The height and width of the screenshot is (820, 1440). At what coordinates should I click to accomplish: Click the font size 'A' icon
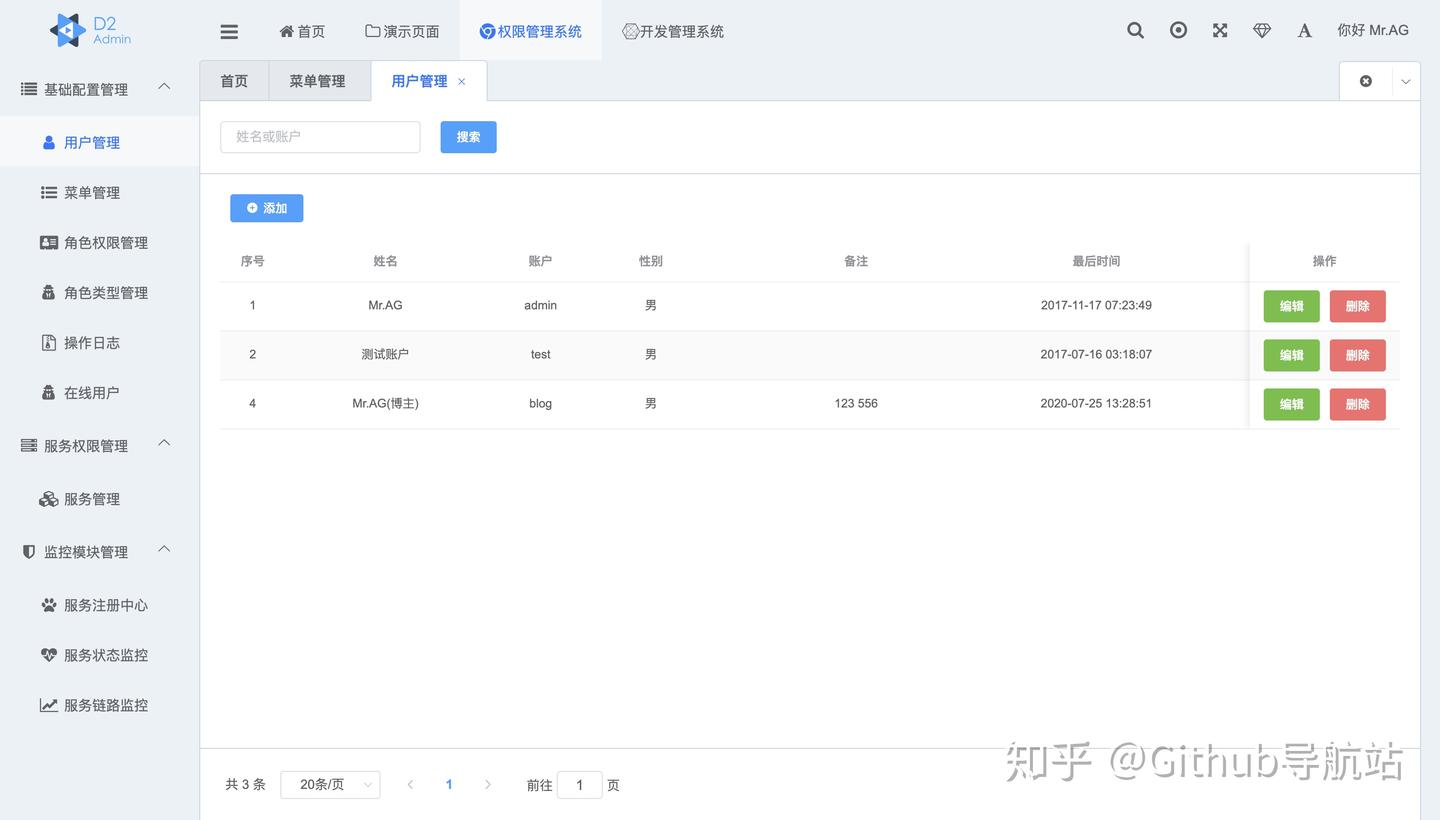point(1304,30)
